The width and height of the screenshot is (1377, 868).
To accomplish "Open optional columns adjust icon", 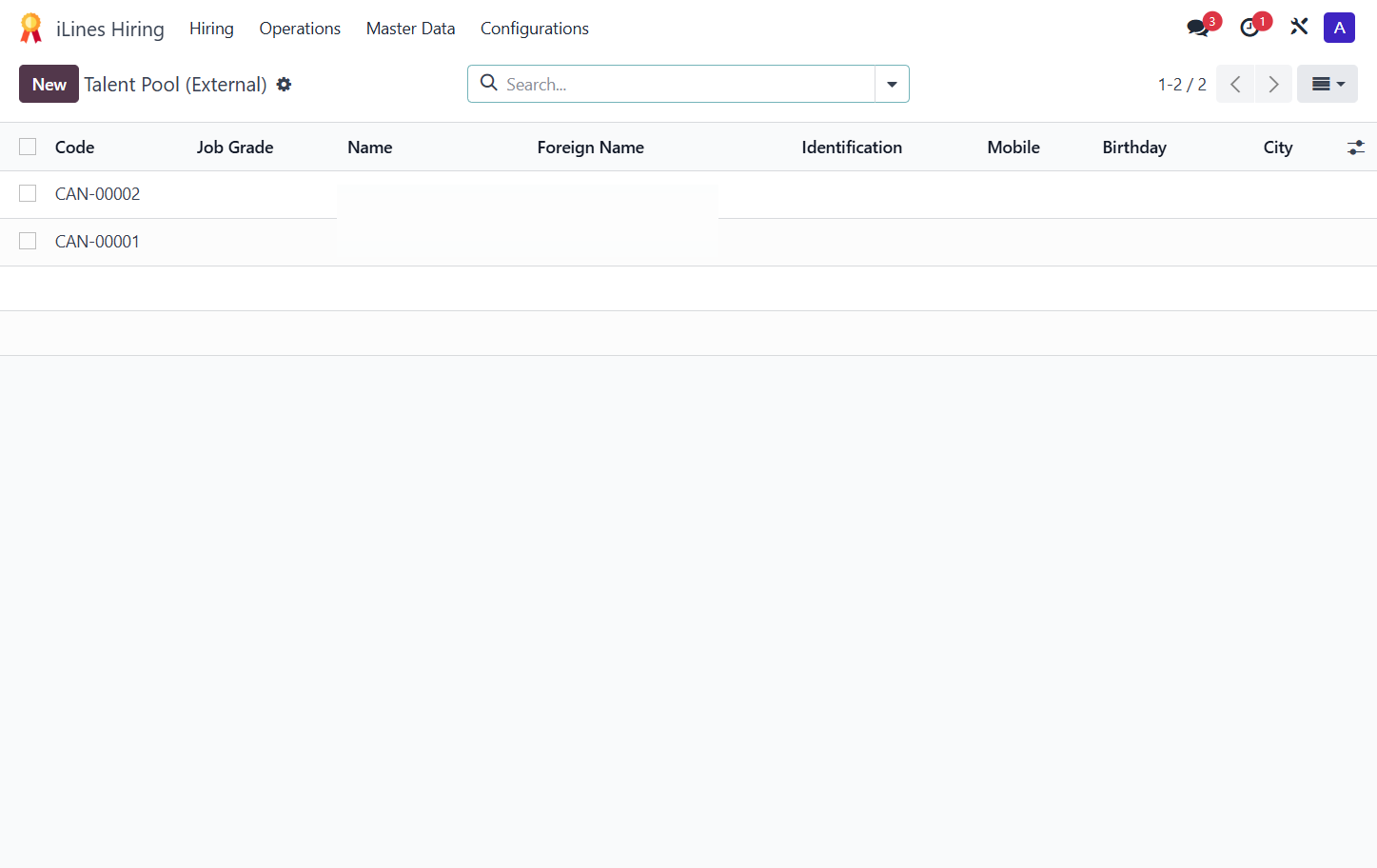I will click(1356, 148).
